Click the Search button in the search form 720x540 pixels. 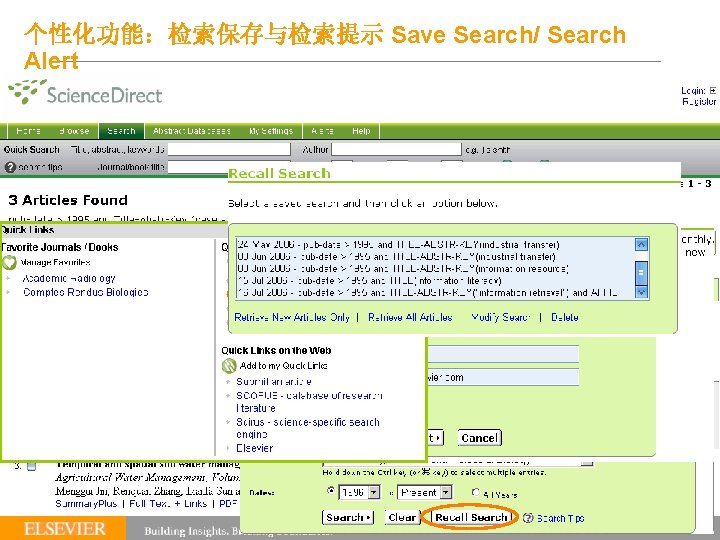[348, 518]
